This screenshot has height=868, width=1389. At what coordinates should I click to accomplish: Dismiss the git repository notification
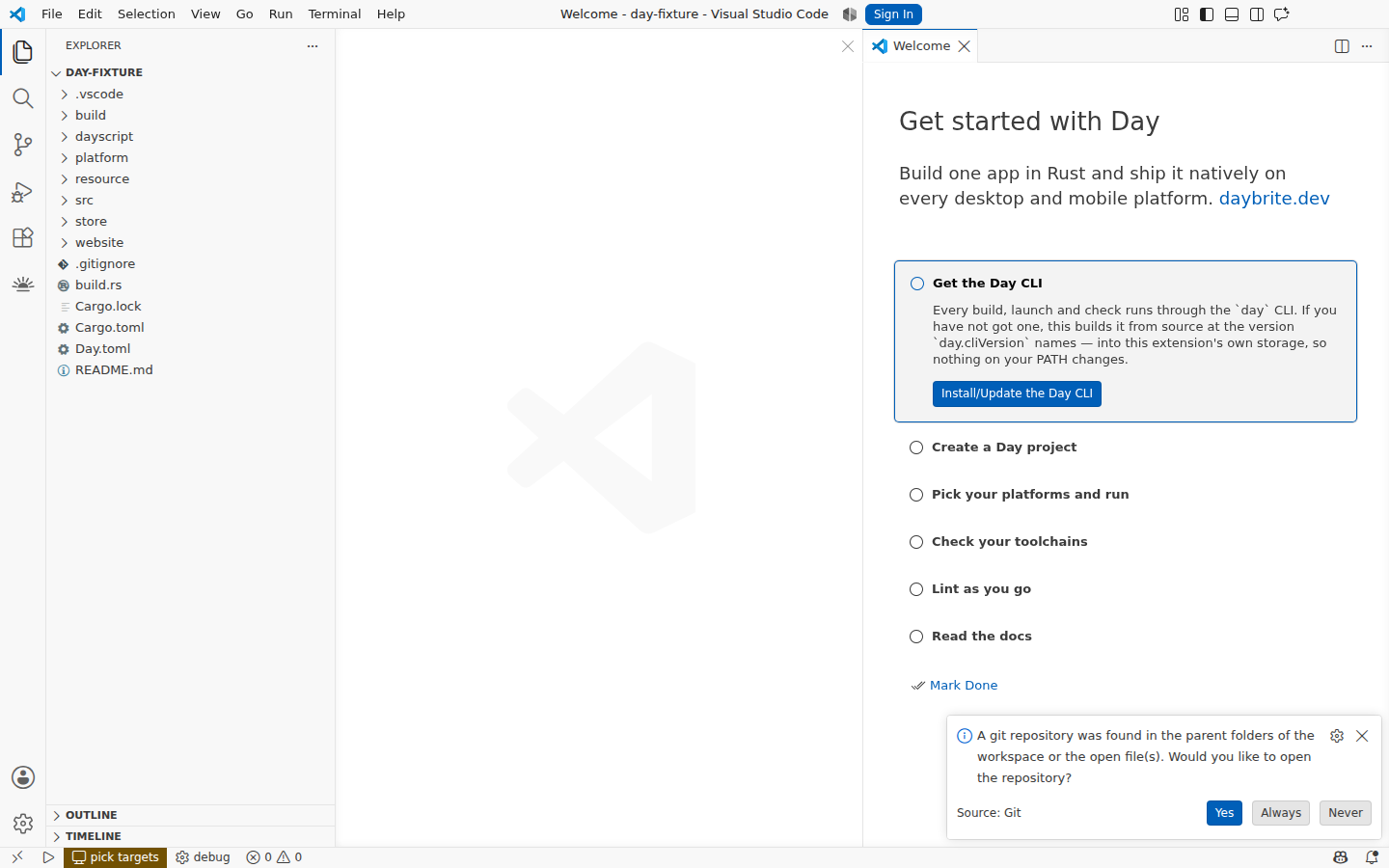point(1362,736)
